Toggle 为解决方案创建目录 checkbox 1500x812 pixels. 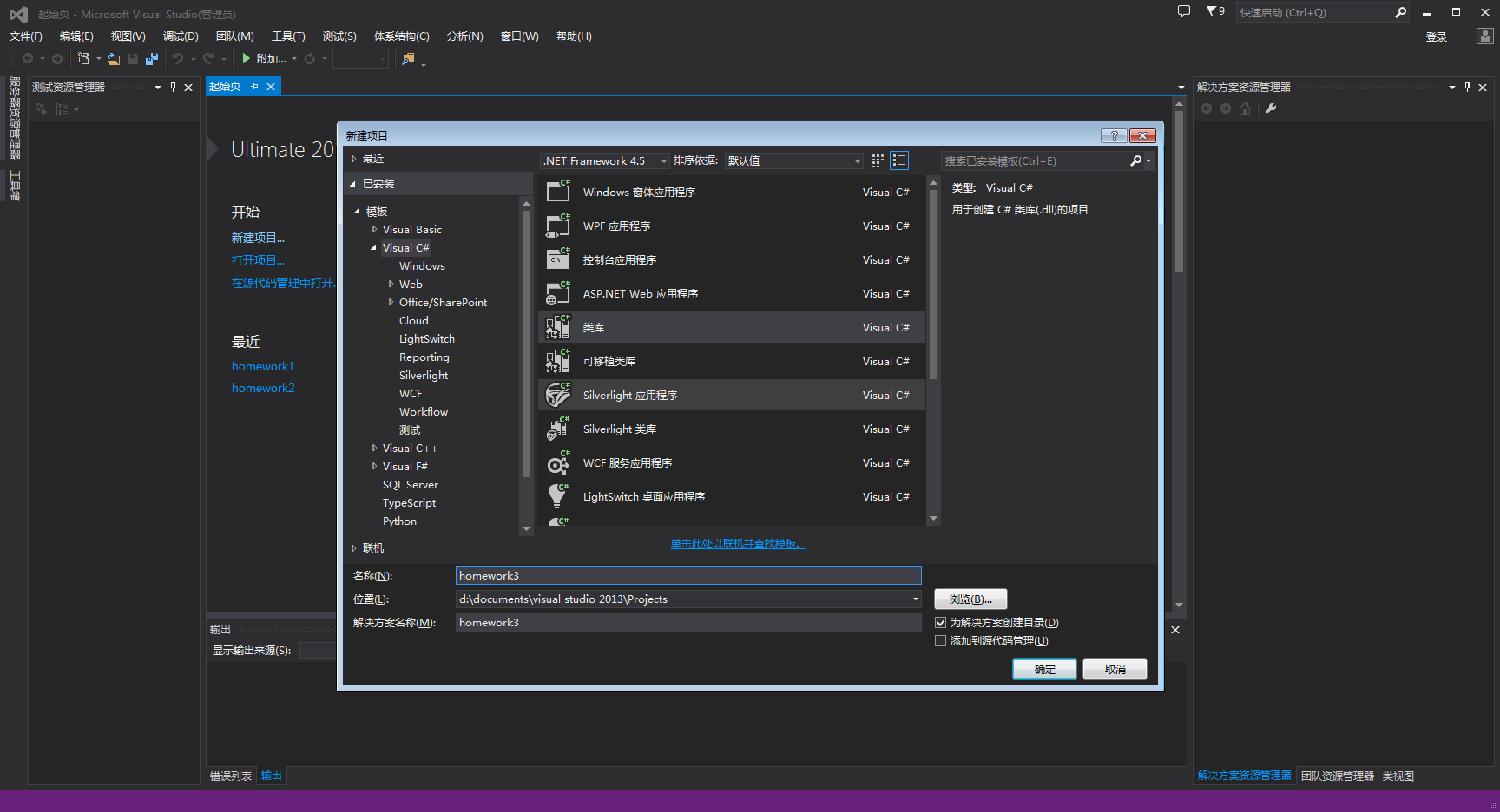coord(940,623)
